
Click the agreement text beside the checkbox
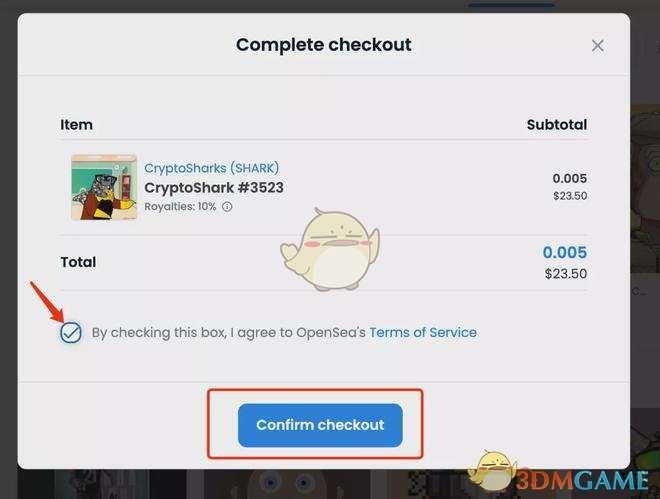click(284, 332)
